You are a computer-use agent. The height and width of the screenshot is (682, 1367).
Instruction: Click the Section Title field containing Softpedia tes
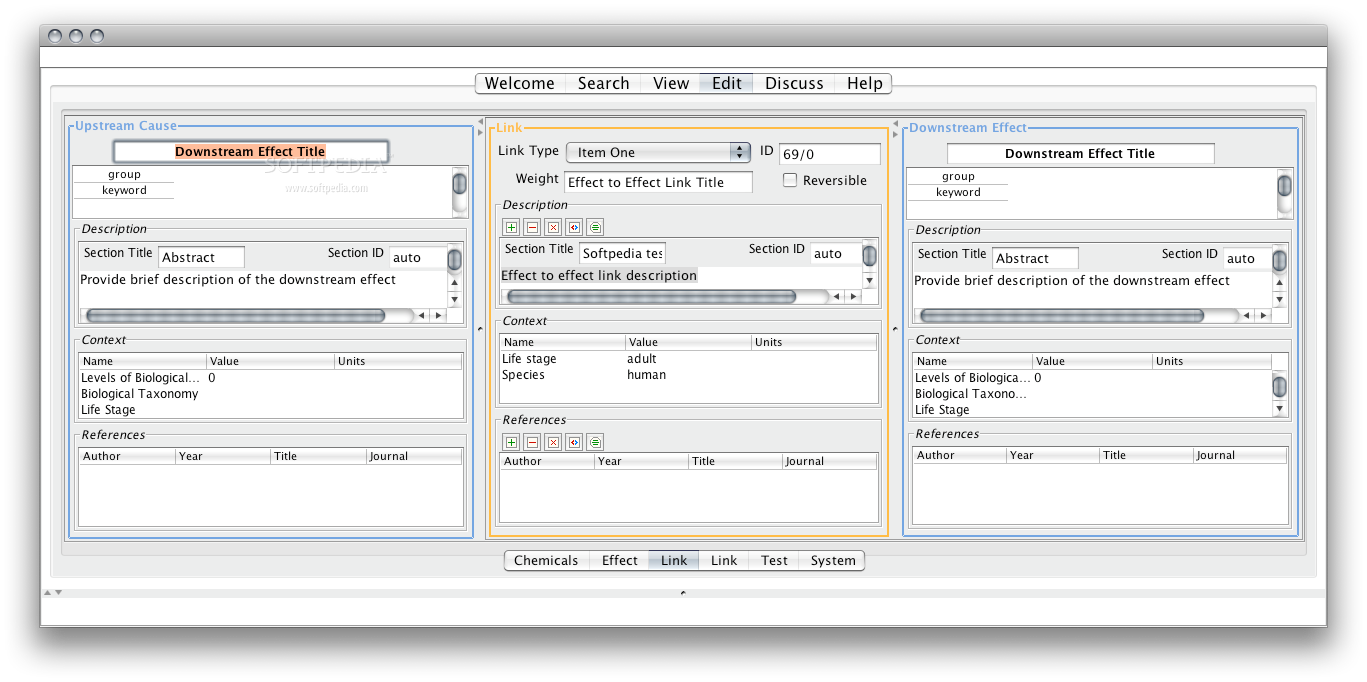pyautogui.click(x=622, y=253)
